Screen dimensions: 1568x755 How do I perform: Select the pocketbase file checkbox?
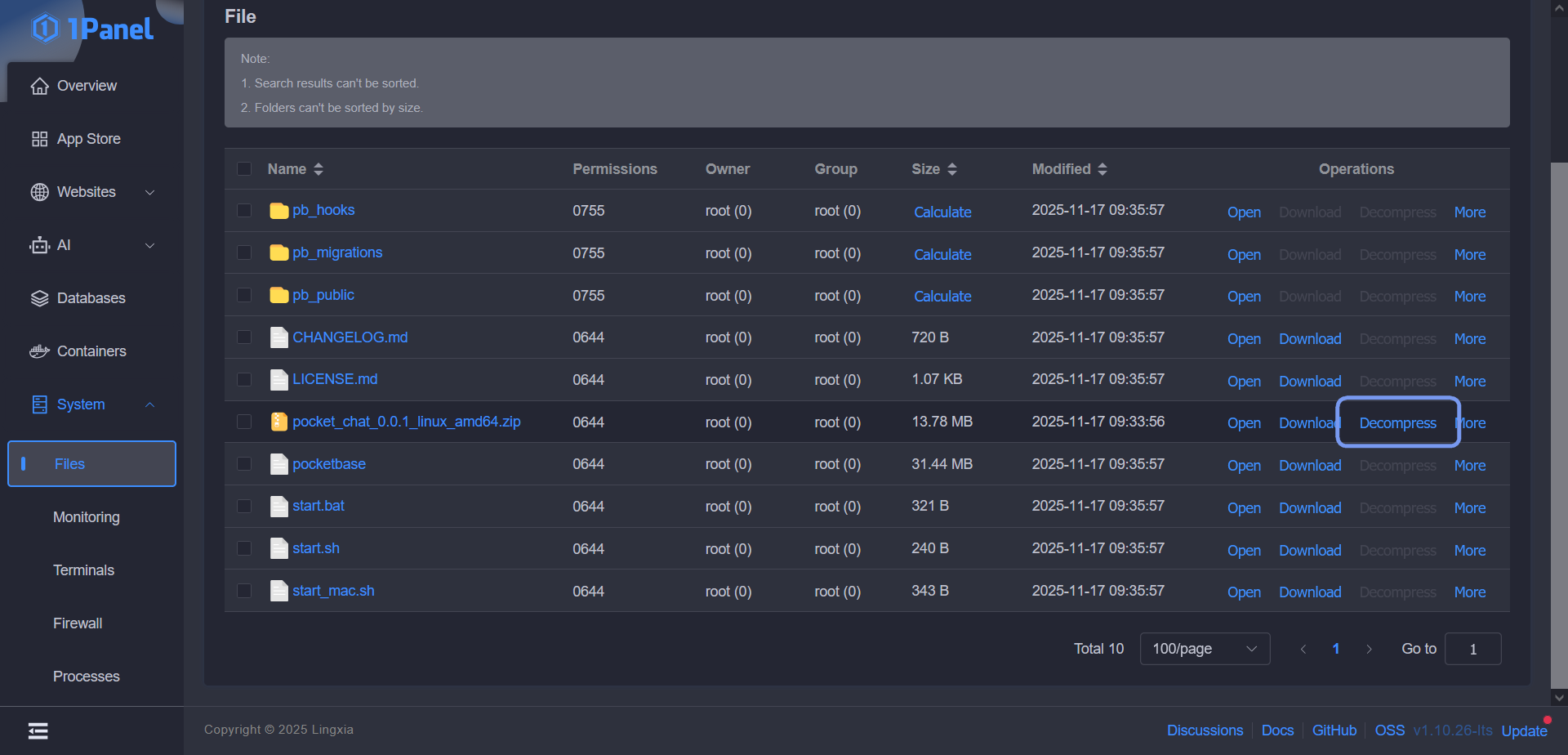pos(244,464)
